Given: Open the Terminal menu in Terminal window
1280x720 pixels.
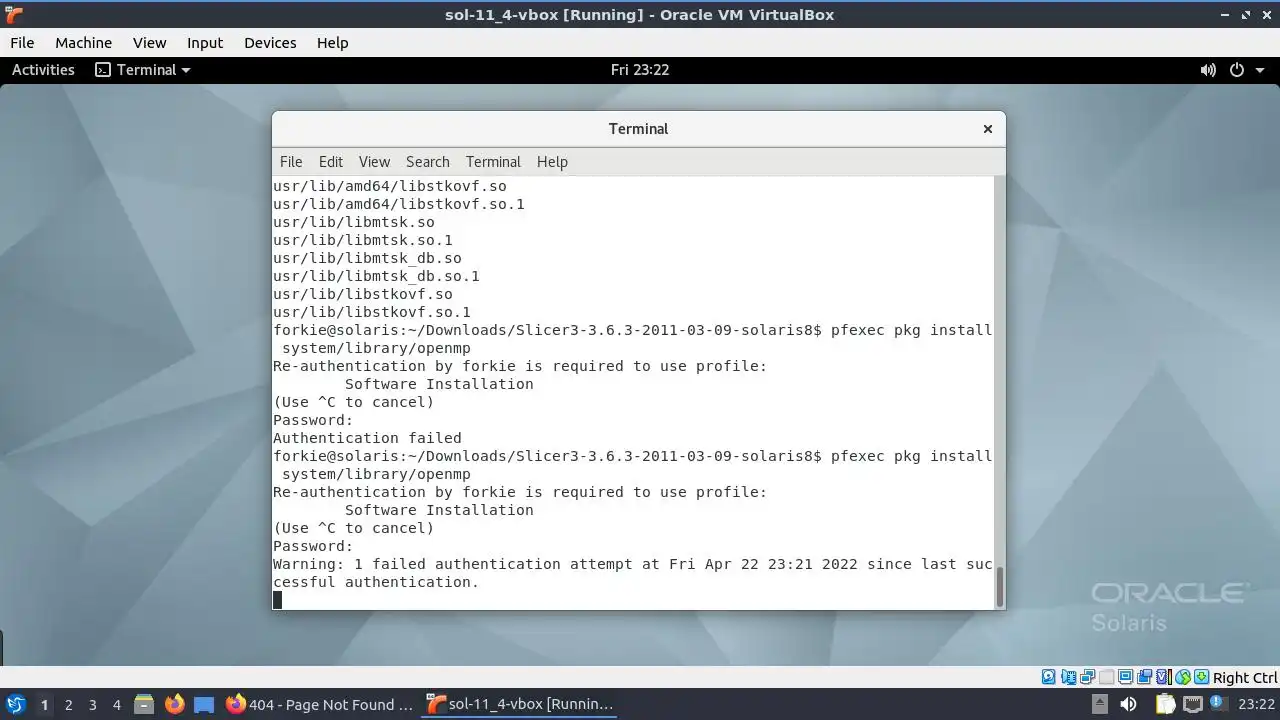Looking at the screenshot, I should [493, 162].
